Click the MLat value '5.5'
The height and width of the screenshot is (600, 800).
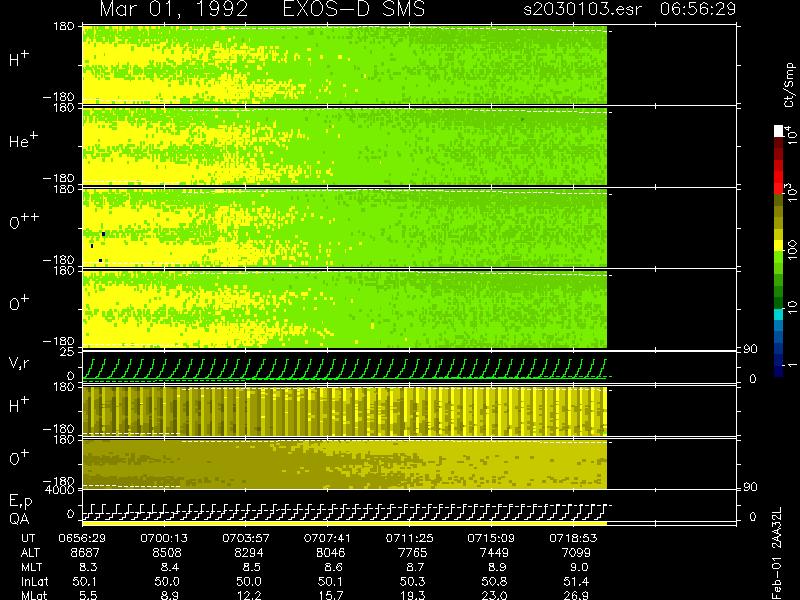click(x=88, y=595)
